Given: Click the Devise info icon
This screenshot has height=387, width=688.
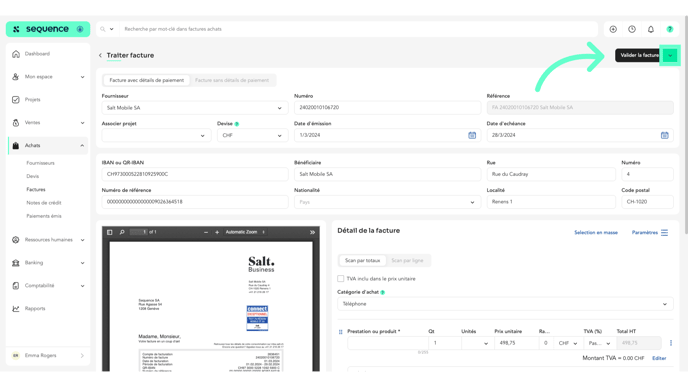Looking at the screenshot, I should coord(236,124).
